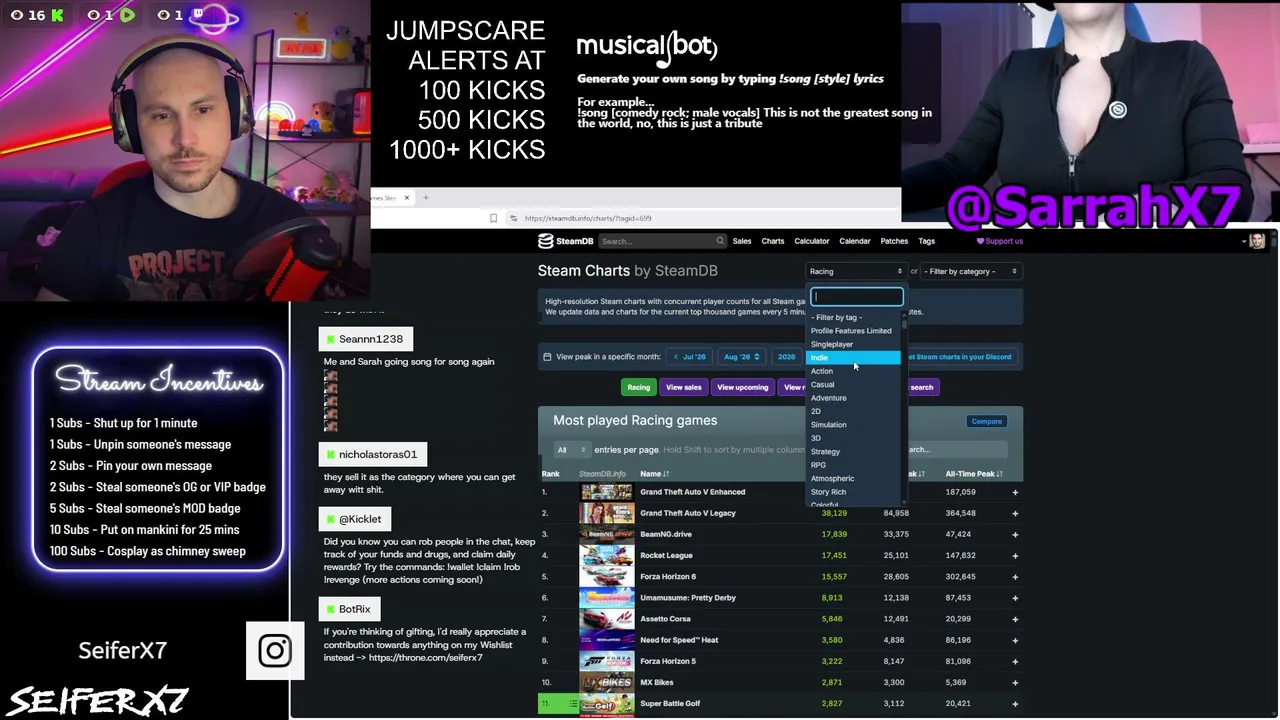Screen dimensions: 1280x720
Task: Select RPG from the tag list
Action: pos(853,465)
